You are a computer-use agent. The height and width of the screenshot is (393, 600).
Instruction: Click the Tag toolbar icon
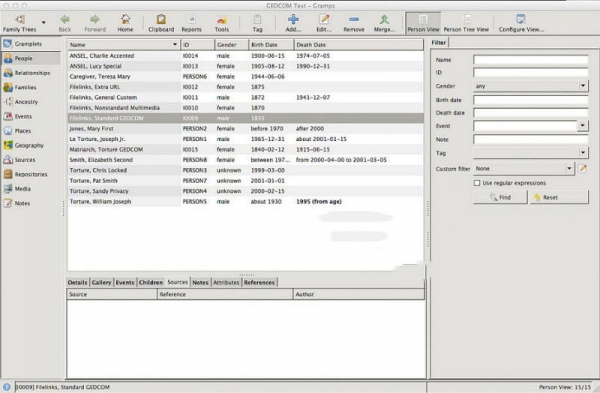(258, 23)
